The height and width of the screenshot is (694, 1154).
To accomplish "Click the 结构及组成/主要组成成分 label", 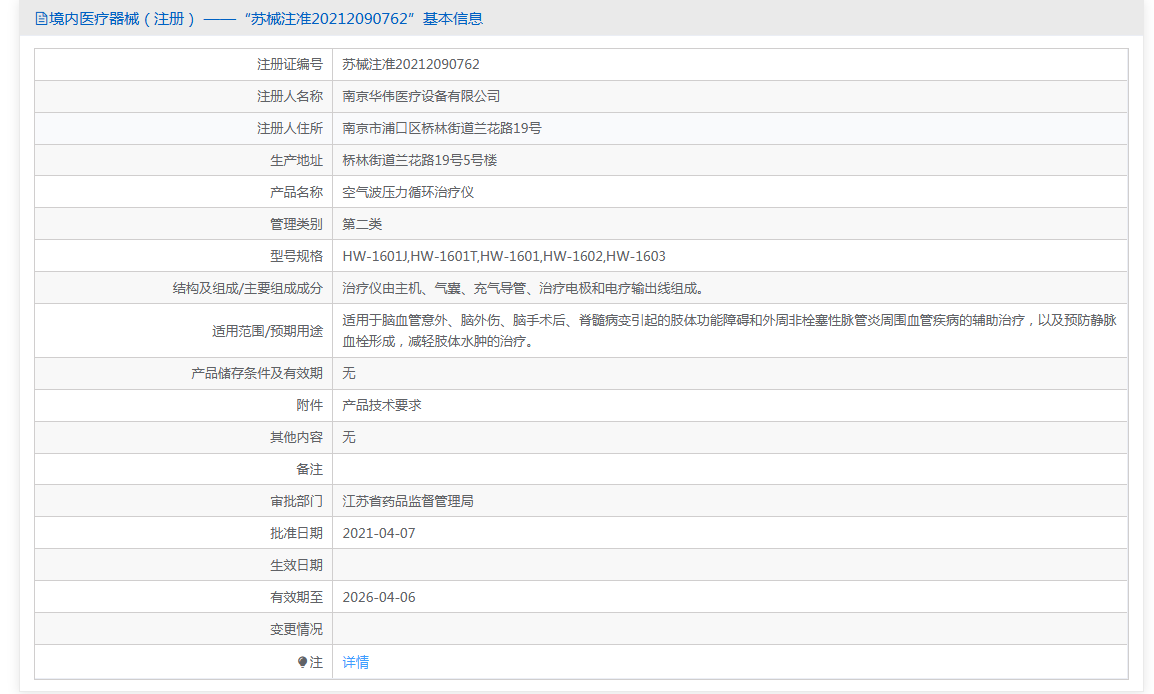I will tap(247, 288).
